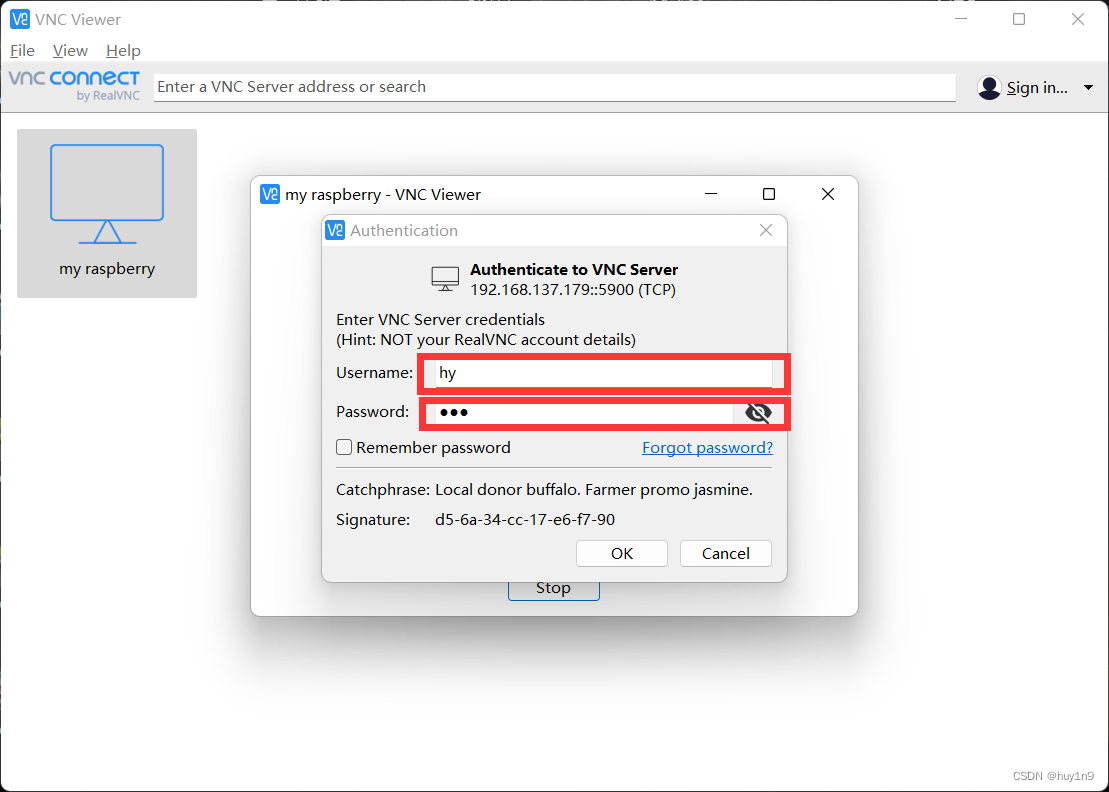The height and width of the screenshot is (792, 1109).
Task: Enable the Remember password checkbox
Action: [x=344, y=447]
